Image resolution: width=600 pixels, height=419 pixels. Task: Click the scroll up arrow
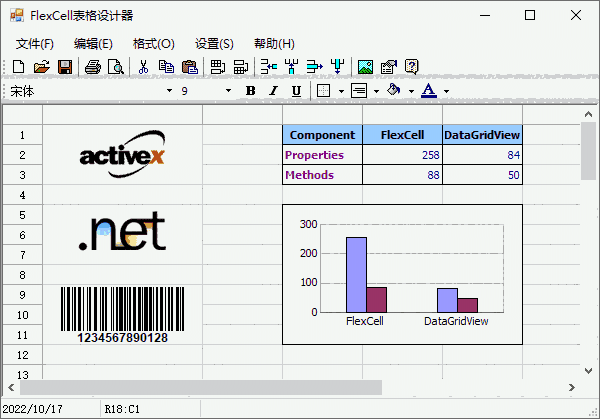click(x=588, y=114)
